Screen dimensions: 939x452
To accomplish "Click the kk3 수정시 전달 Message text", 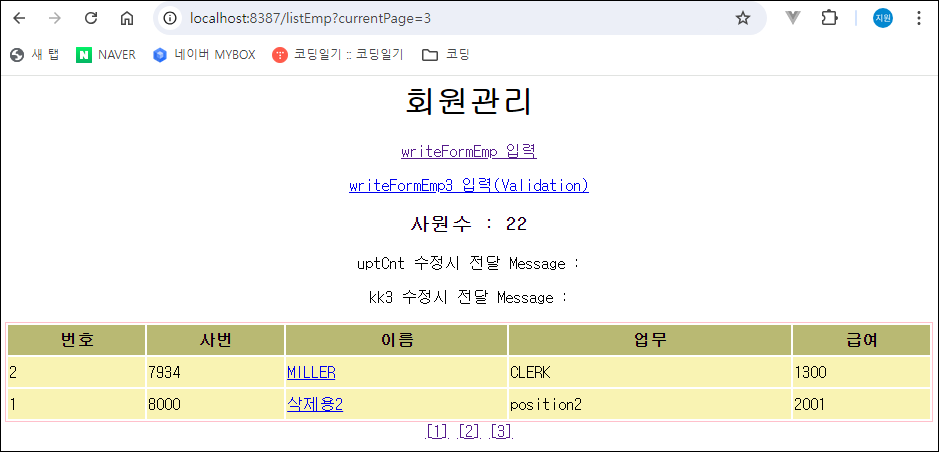I will tap(469, 298).
